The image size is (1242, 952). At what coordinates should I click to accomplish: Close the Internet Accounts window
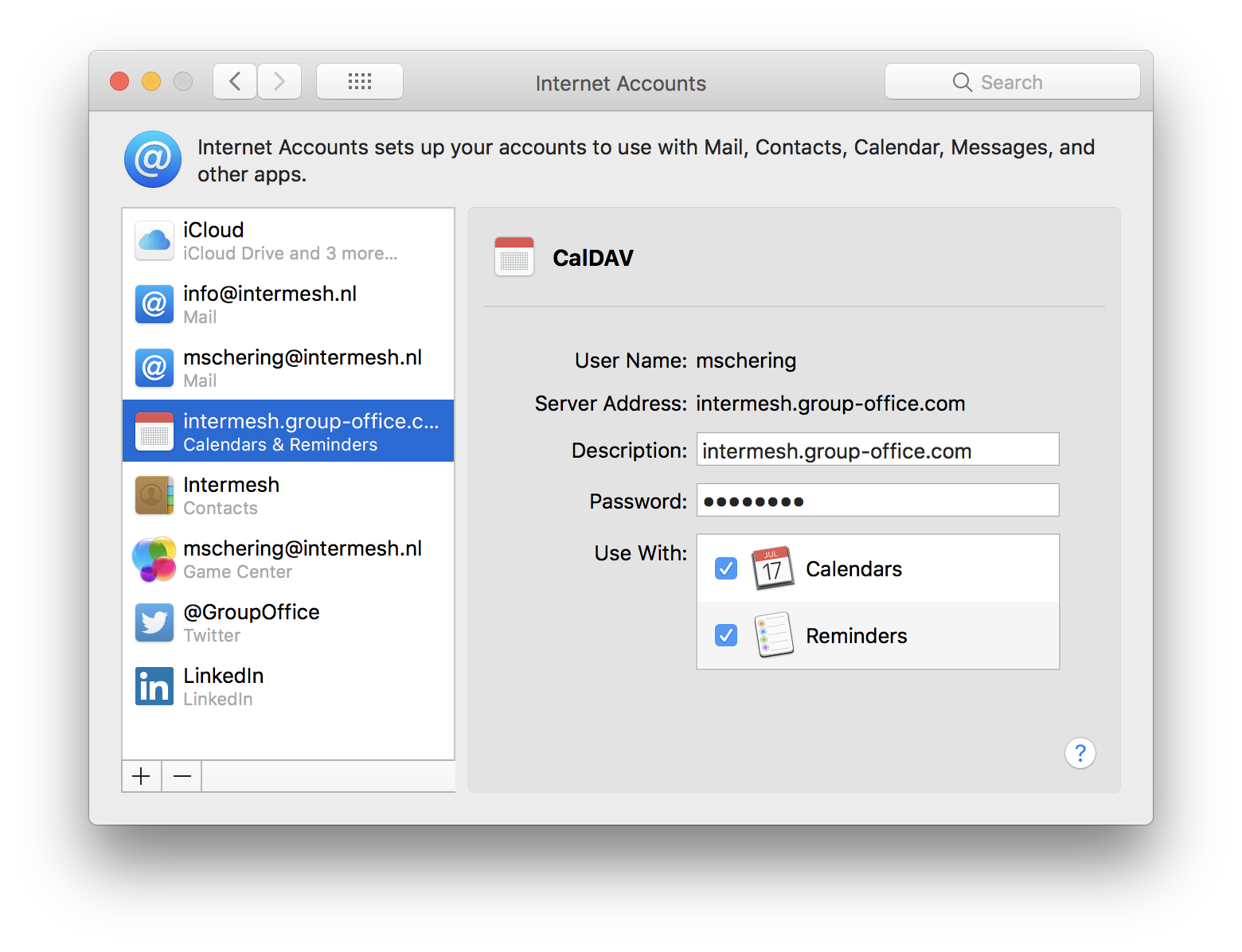coord(119,81)
